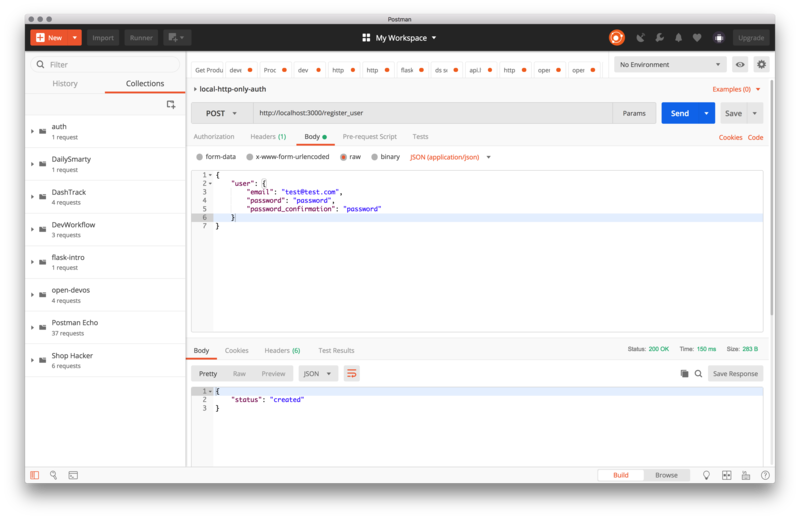This screenshot has height=519, width=800.
Task: Click the Save Response button
Action: click(x=735, y=374)
